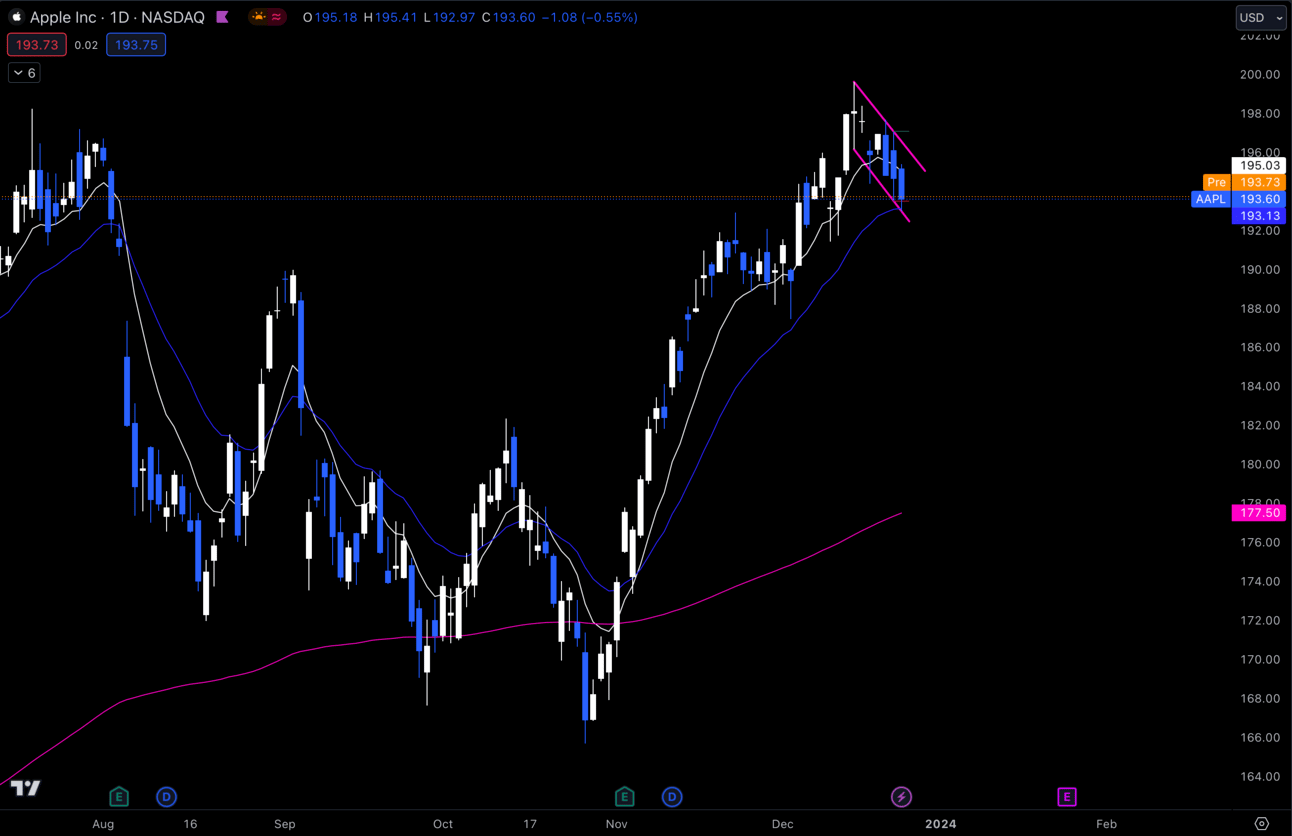Click the Feb label on the time axis

[x=1106, y=824]
